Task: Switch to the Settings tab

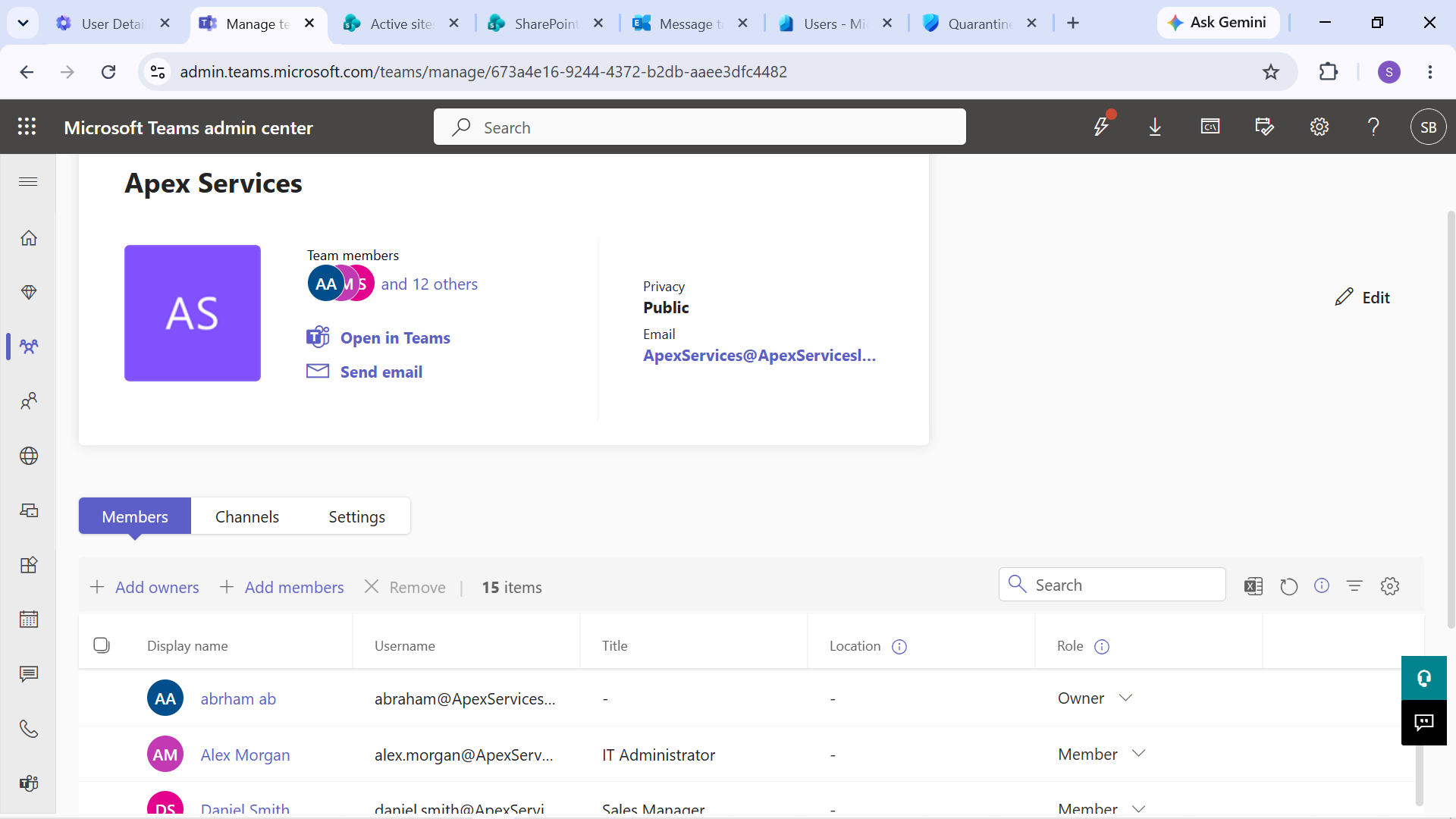Action: (356, 516)
